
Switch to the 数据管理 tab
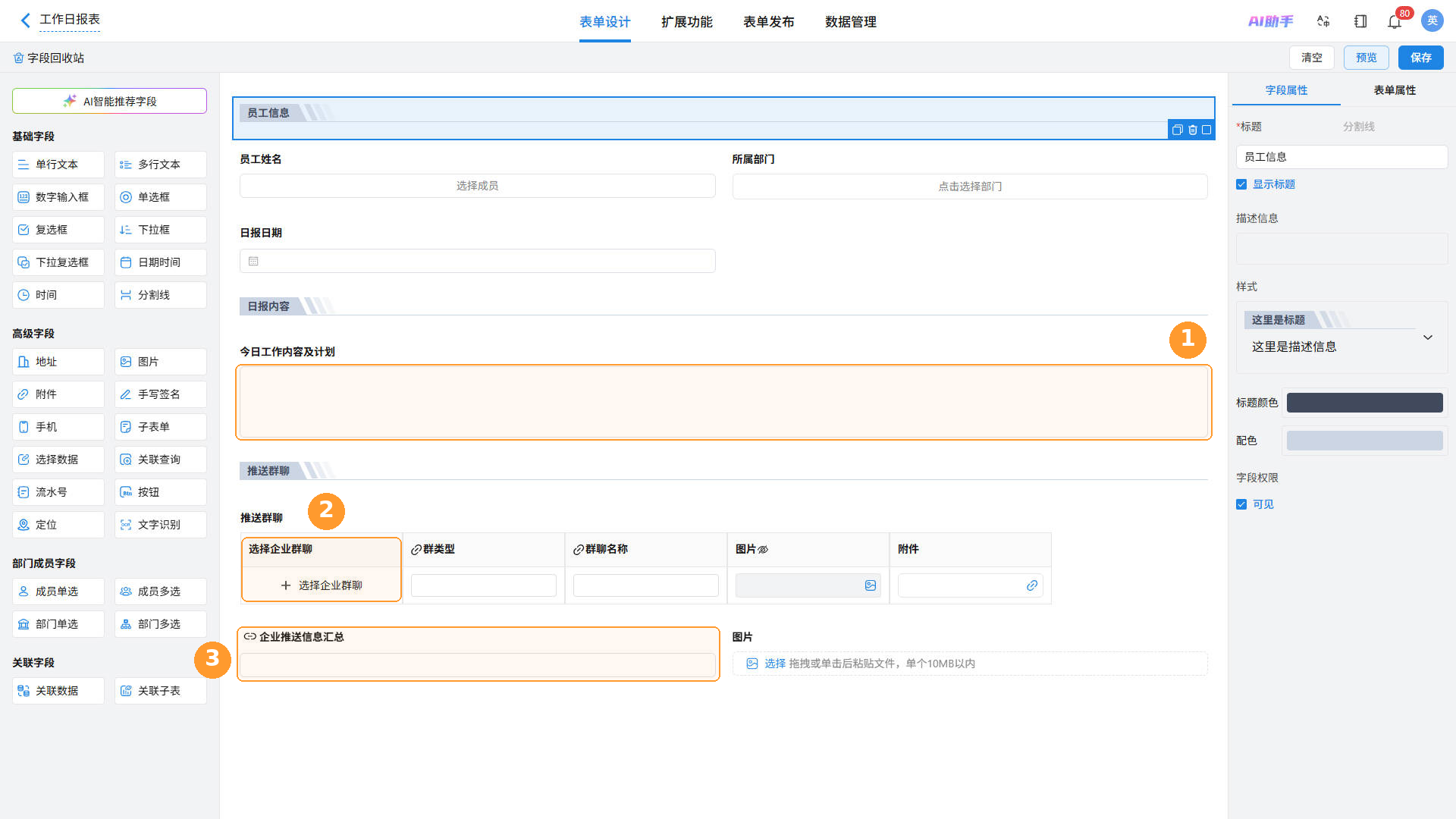[x=850, y=22]
